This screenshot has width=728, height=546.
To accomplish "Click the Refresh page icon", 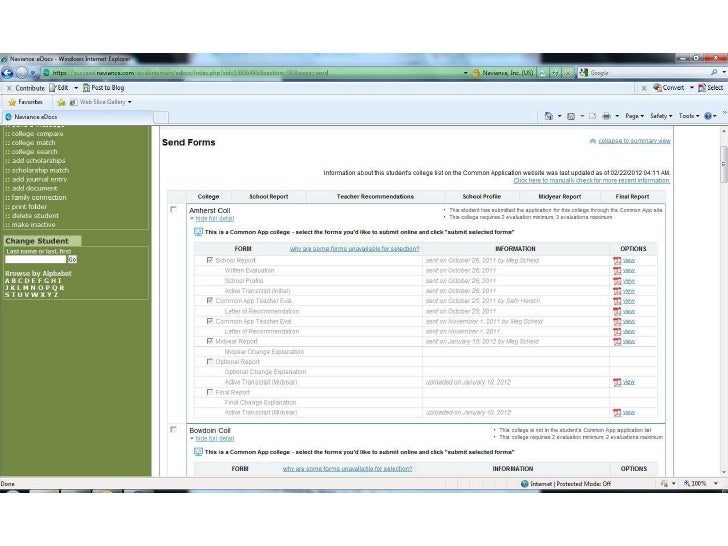I will pos(555,73).
